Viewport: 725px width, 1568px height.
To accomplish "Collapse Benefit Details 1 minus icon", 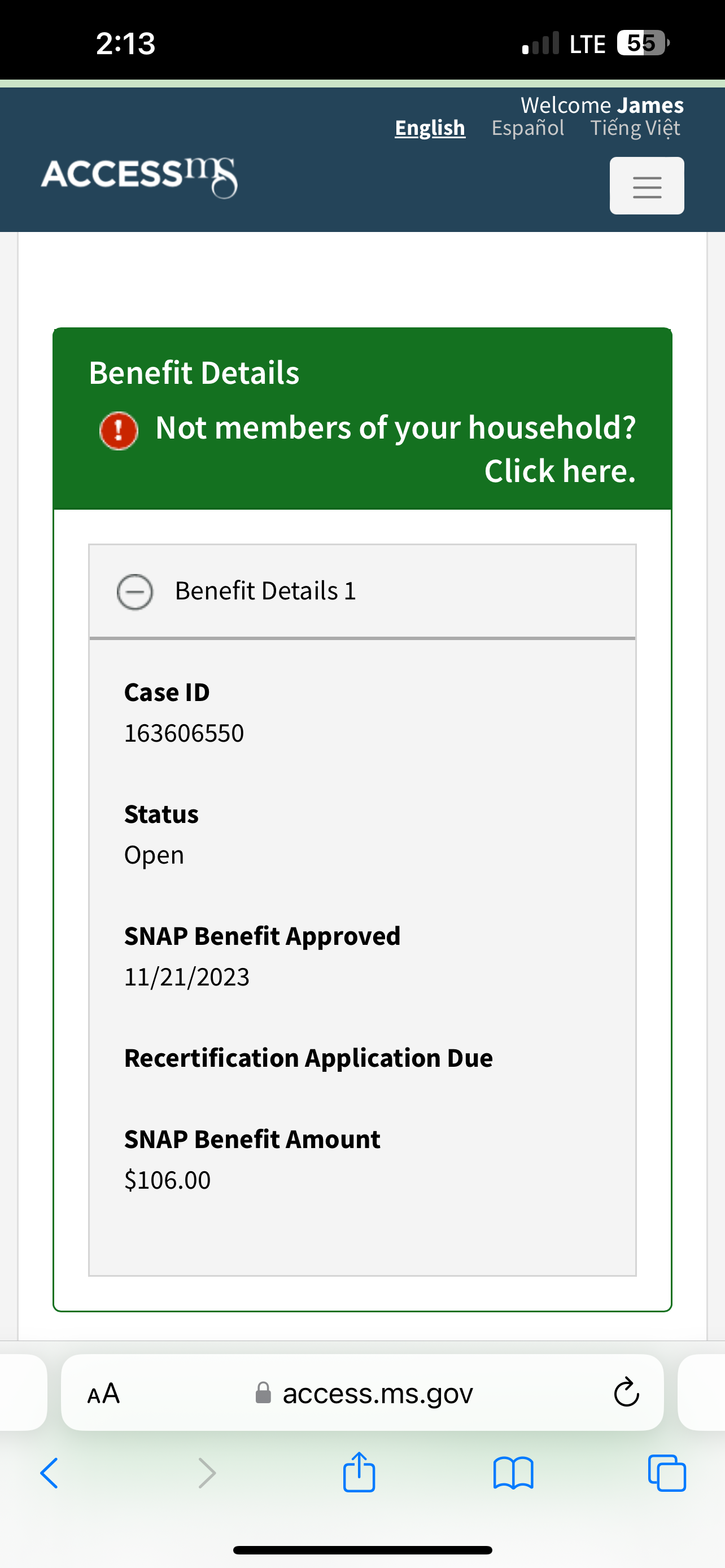I will 134,592.
